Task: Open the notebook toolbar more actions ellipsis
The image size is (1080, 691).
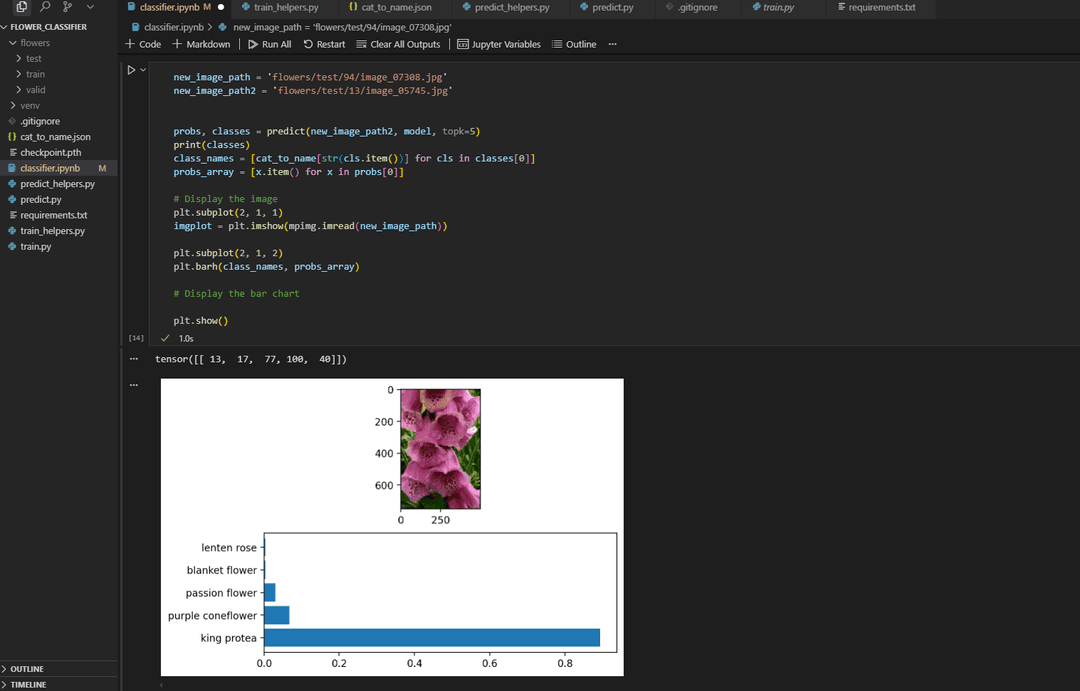Action: [612, 44]
